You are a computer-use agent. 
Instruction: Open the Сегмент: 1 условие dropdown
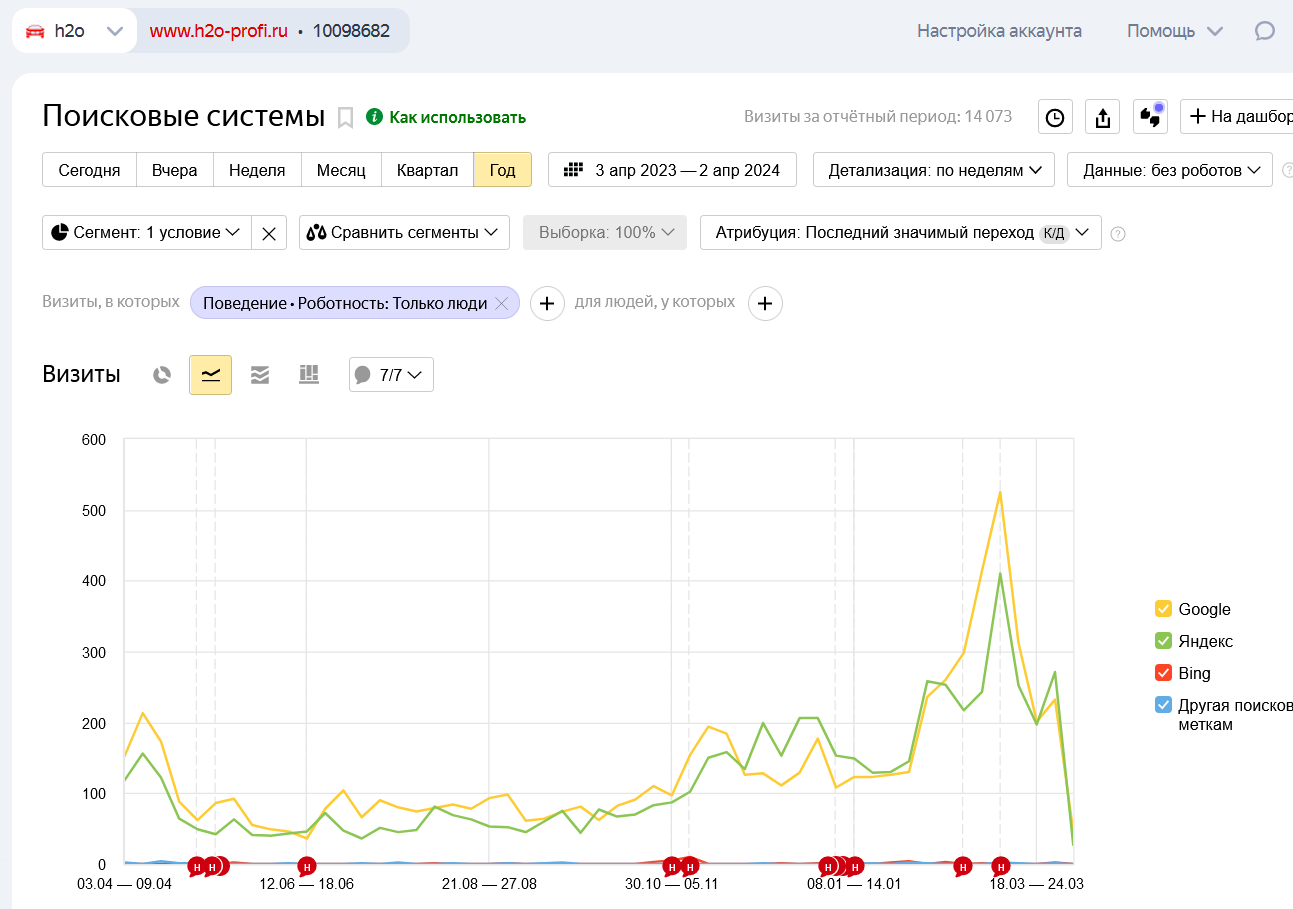pyautogui.click(x=147, y=233)
